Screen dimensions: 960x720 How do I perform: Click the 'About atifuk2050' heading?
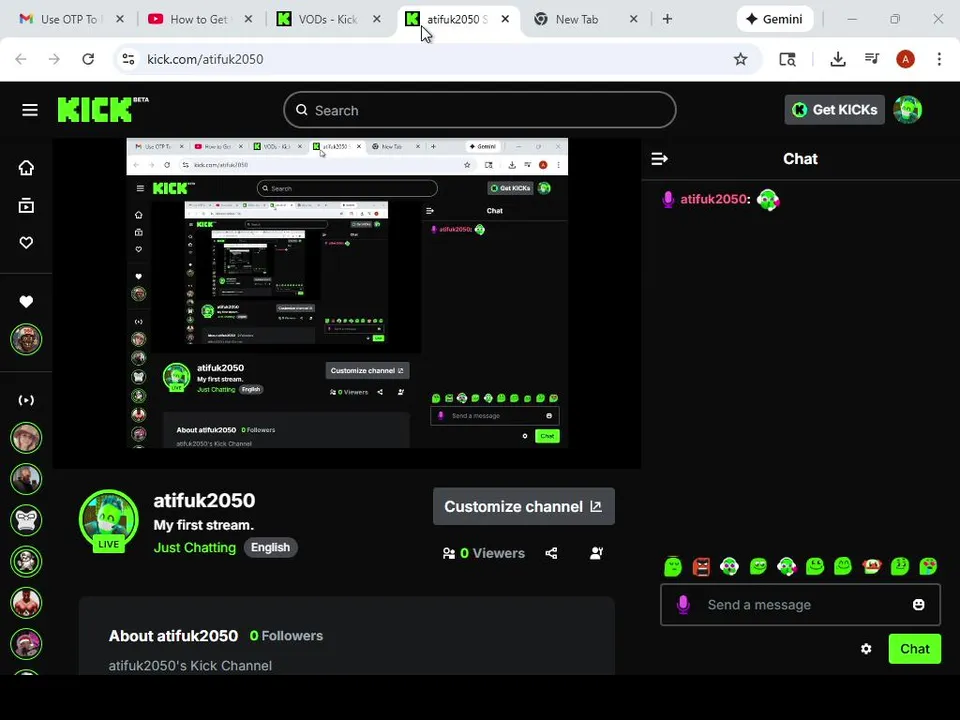pyautogui.click(x=173, y=636)
